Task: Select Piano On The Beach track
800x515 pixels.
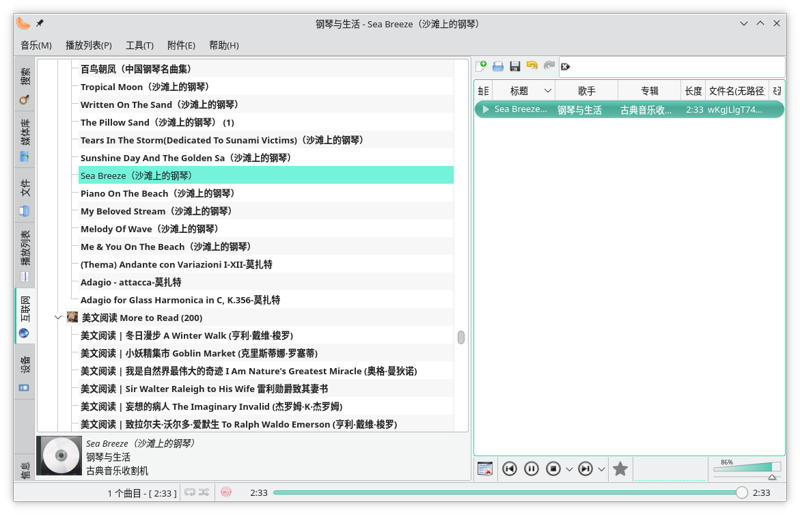Action: click(x=157, y=193)
